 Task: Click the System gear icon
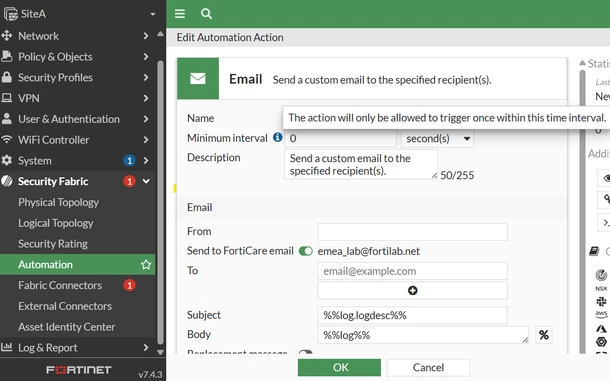7,160
